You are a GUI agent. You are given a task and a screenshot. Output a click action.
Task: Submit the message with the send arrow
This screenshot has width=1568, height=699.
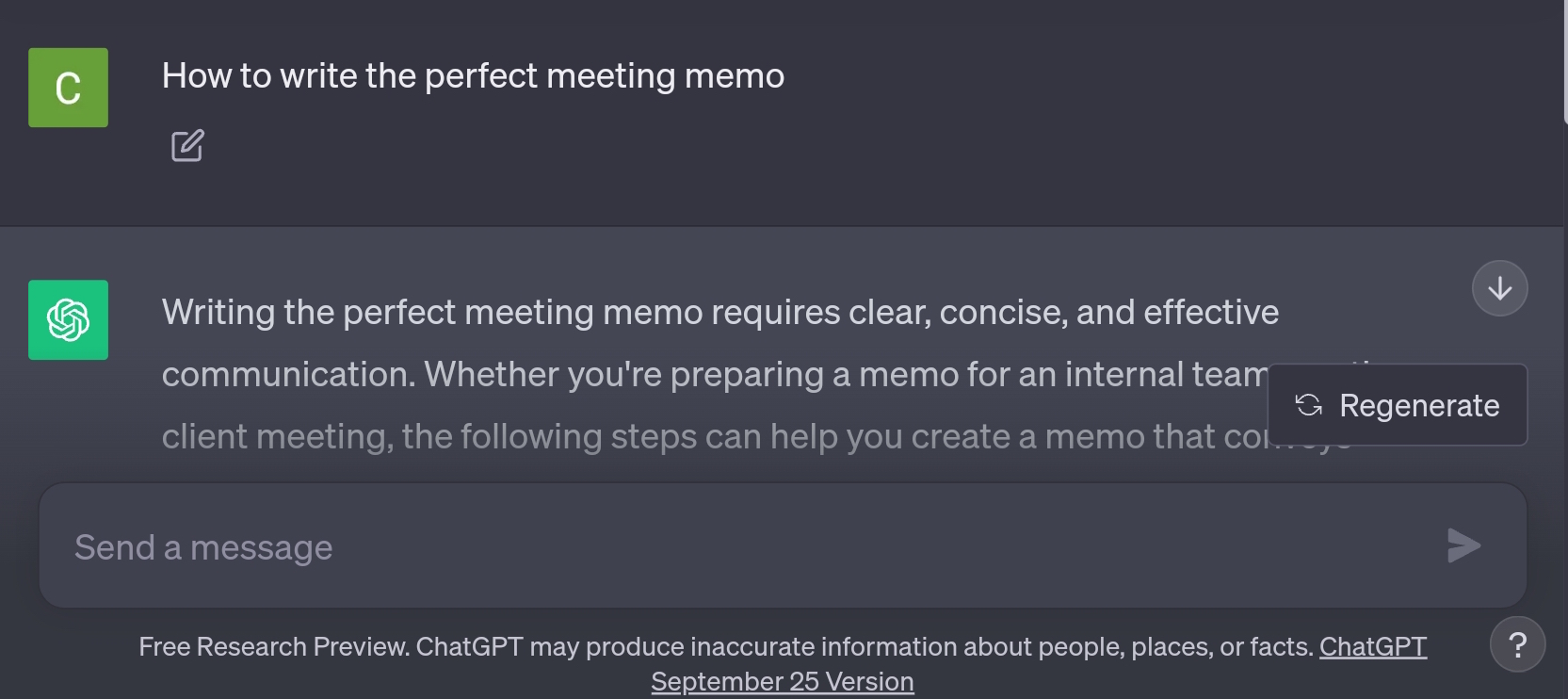pos(1463,545)
